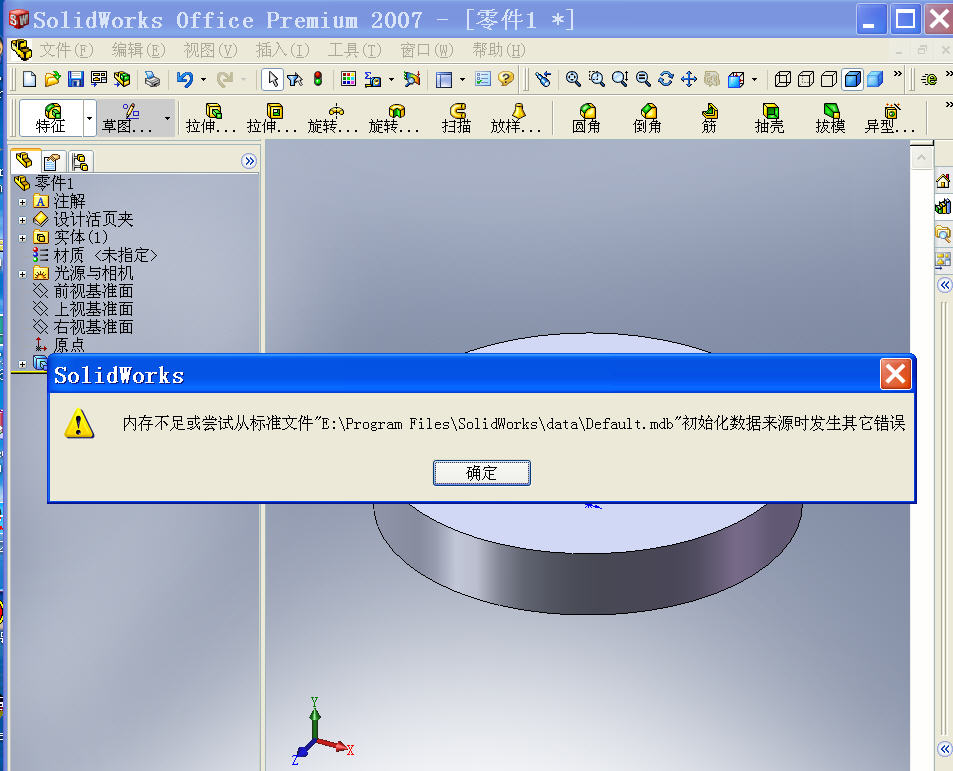Click the Open file folder icon
This screenshot has height=771, width=953.
pos(52,79)
